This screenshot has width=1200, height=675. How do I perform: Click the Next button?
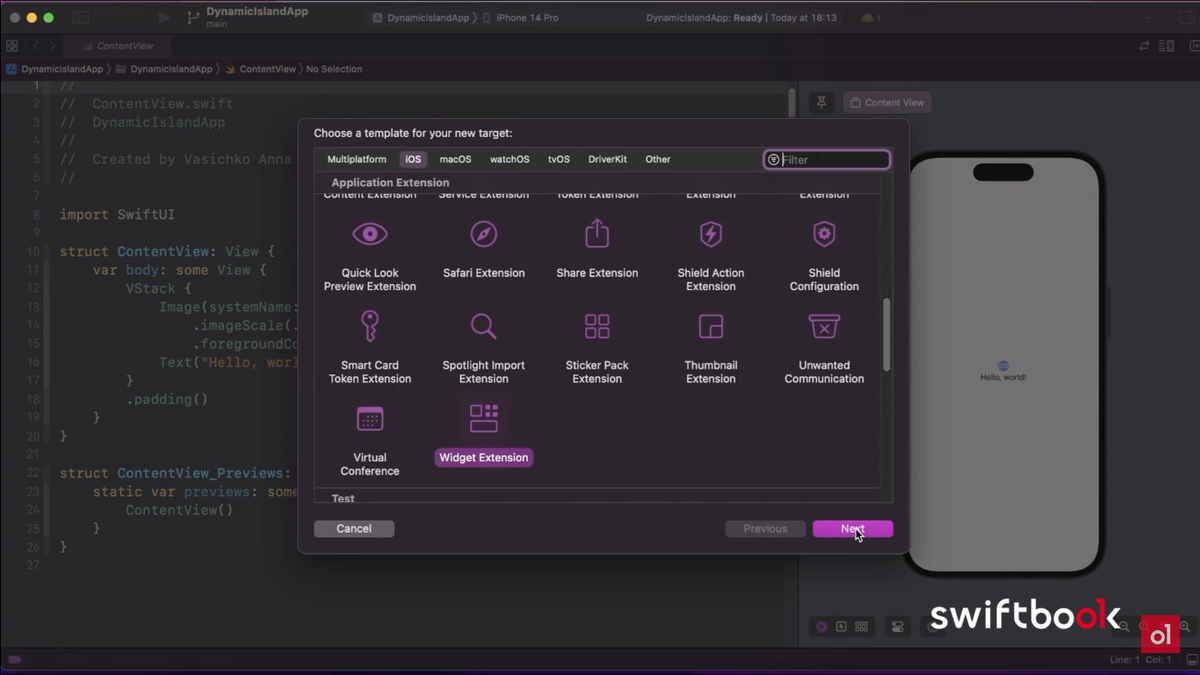pyautogui.click(x=853, y=529)
